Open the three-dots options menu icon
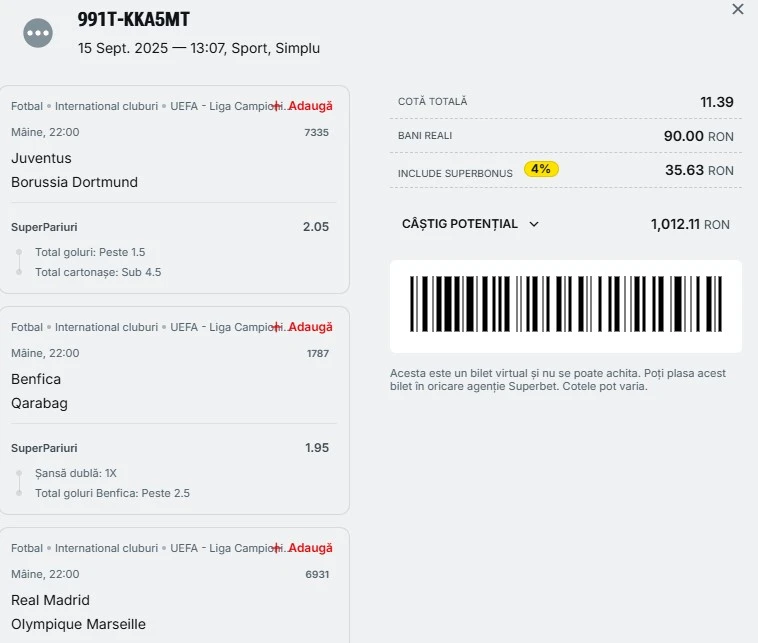Screen dimensions: 758x643 coord(38,33)
